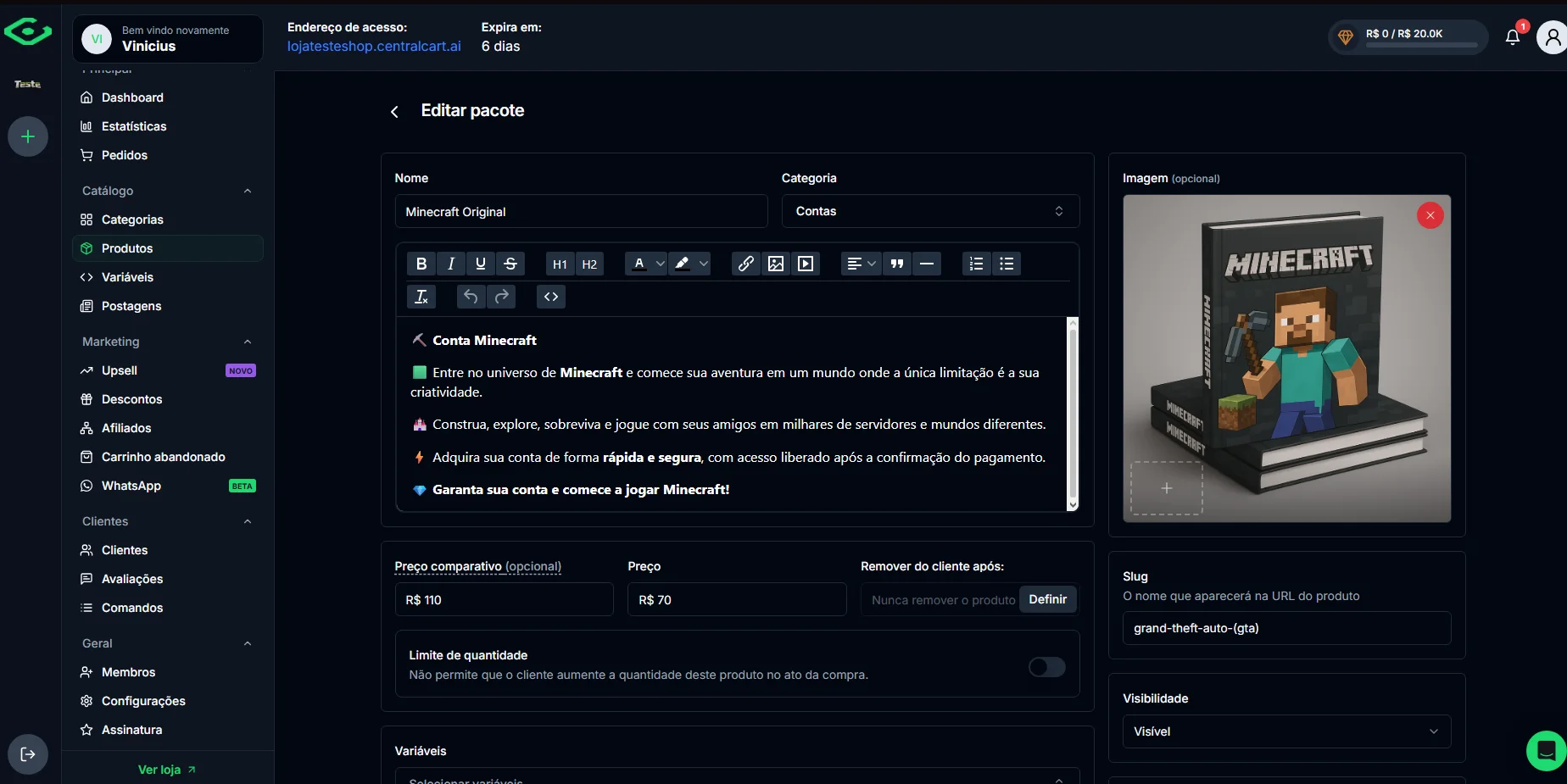Open text alignment dropdown

(861, 264)
